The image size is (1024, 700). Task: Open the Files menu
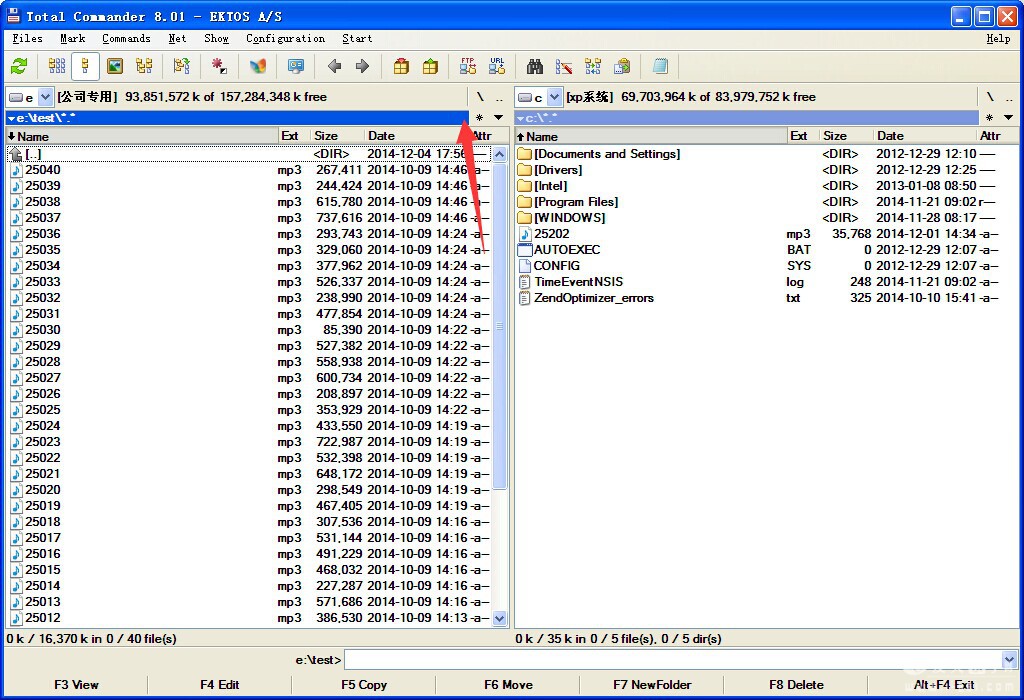click(27, 39)
